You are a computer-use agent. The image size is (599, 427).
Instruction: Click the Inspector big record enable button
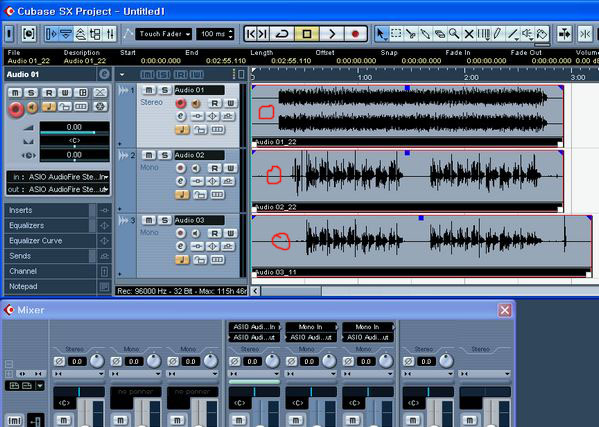click(x=16, y=109)
